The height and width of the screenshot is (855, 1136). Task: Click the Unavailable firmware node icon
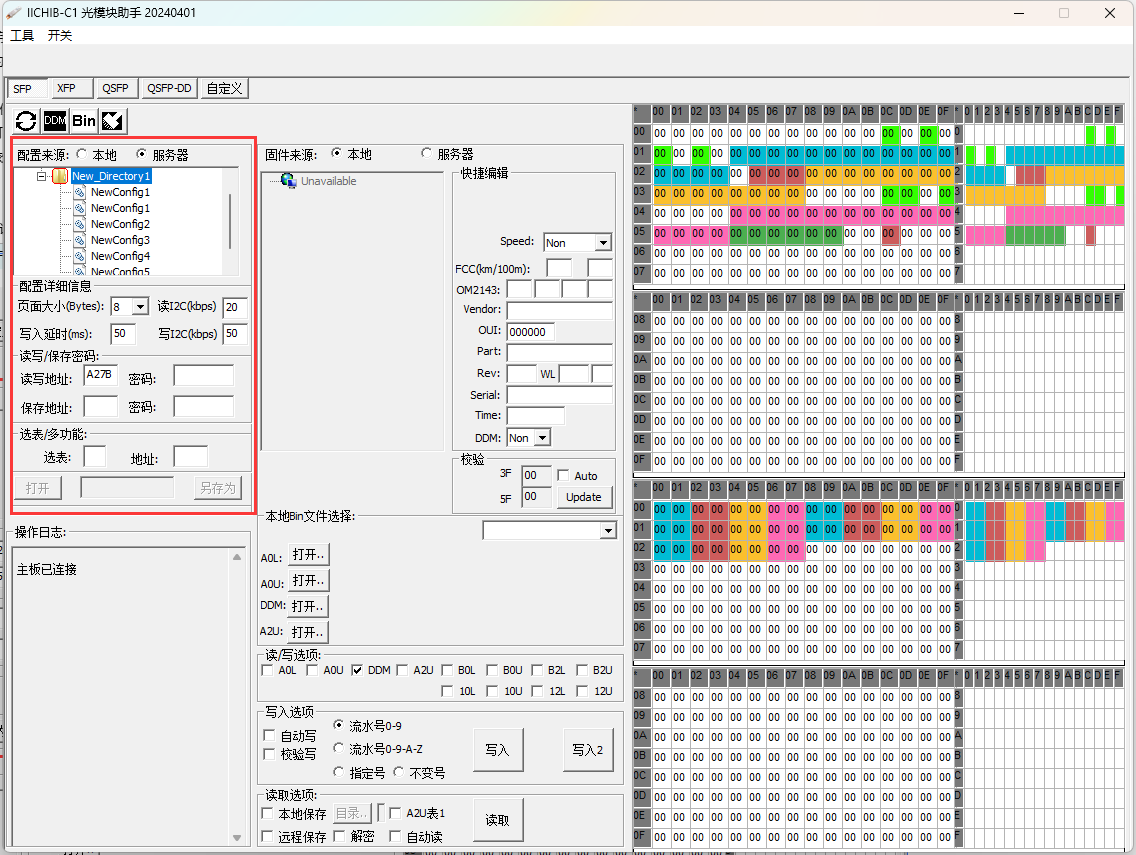pos(289,181)
